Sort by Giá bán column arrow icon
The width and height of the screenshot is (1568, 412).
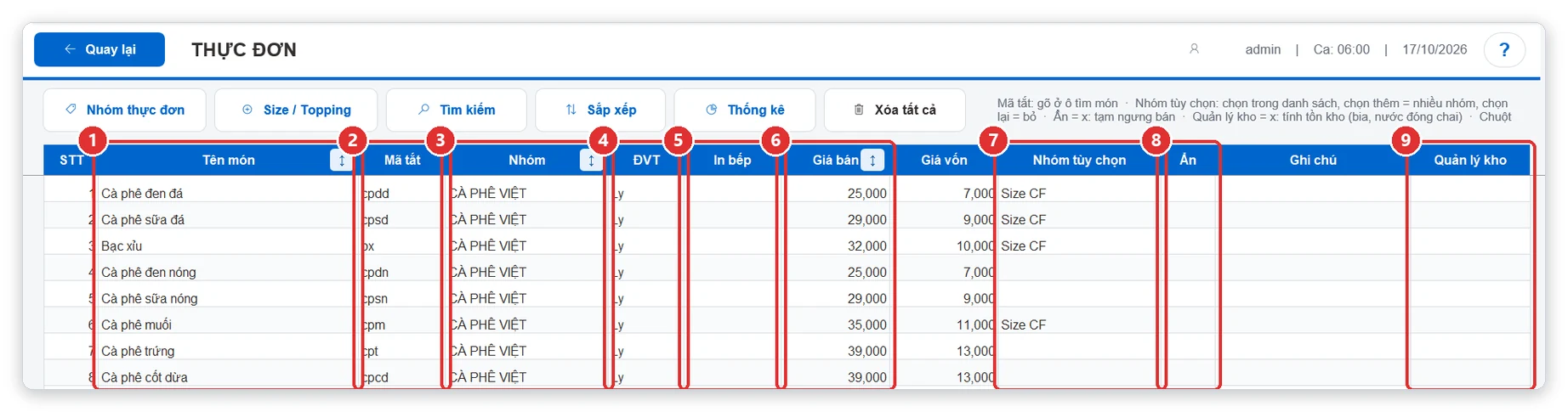coord(872,160)
